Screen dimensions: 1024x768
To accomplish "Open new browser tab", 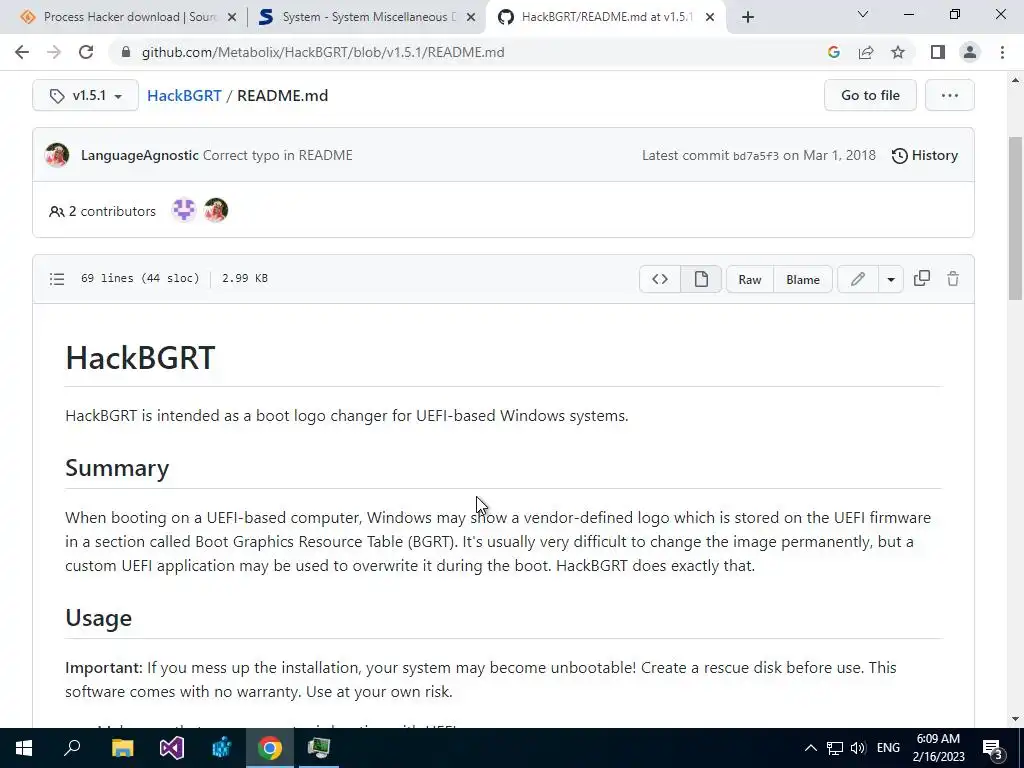I will coord(748,17).
